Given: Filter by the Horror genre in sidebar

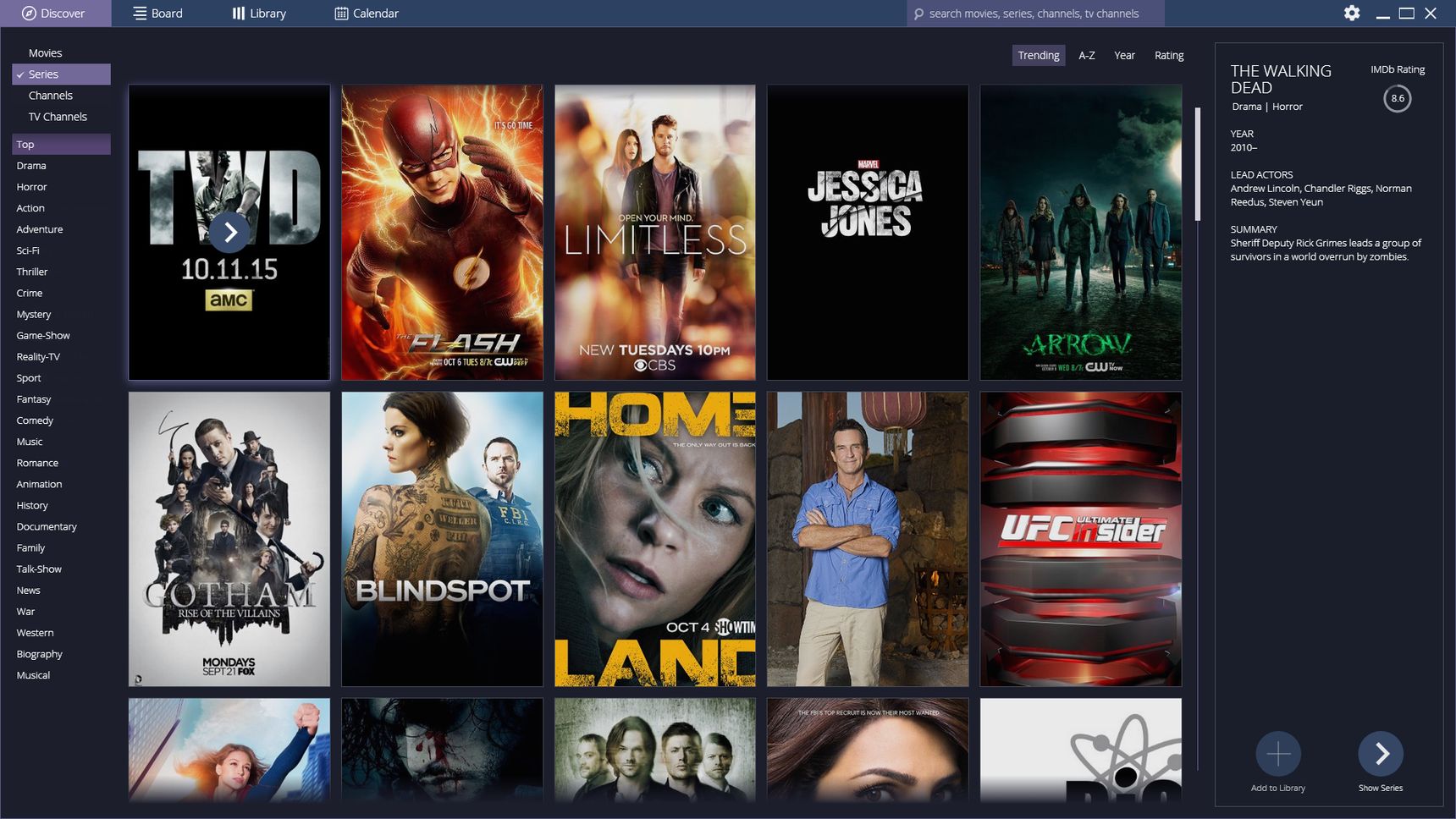Looking at the screenshot, I should [31, 187].
